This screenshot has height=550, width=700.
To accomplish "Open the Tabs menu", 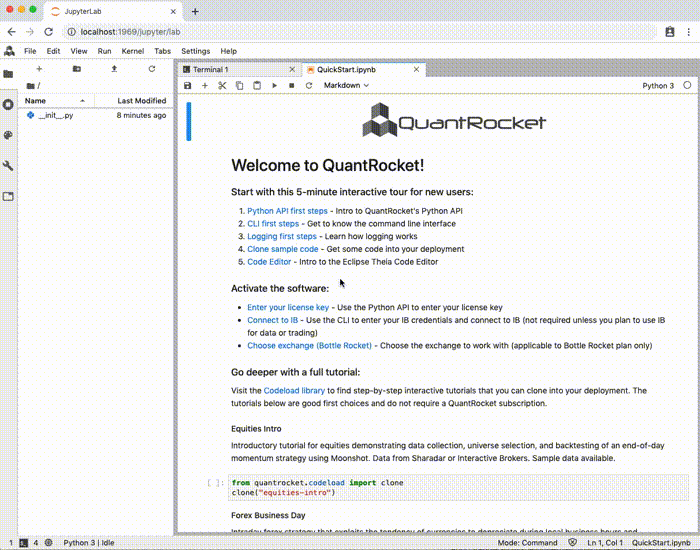I will tap(162, 51).
